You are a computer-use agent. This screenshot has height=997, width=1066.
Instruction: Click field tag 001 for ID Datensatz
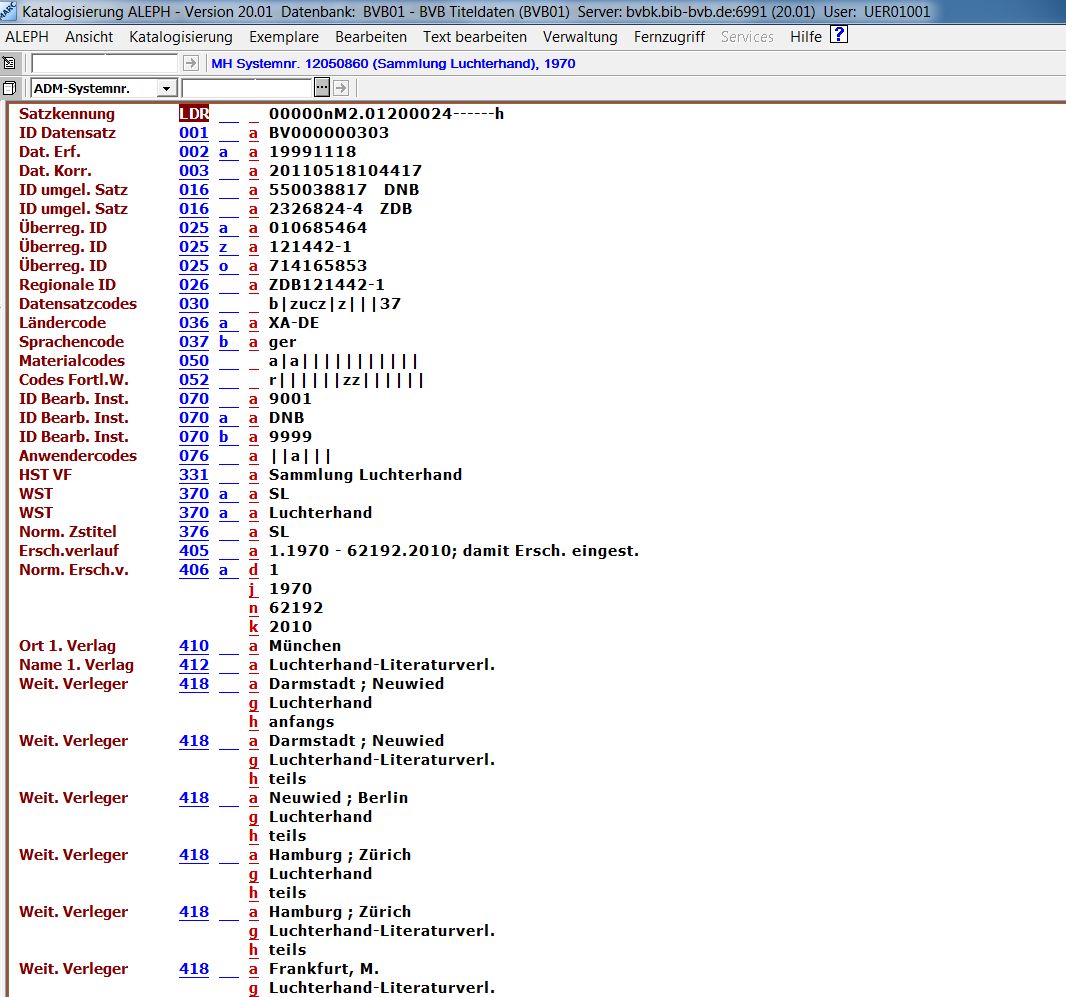(194, 133)
